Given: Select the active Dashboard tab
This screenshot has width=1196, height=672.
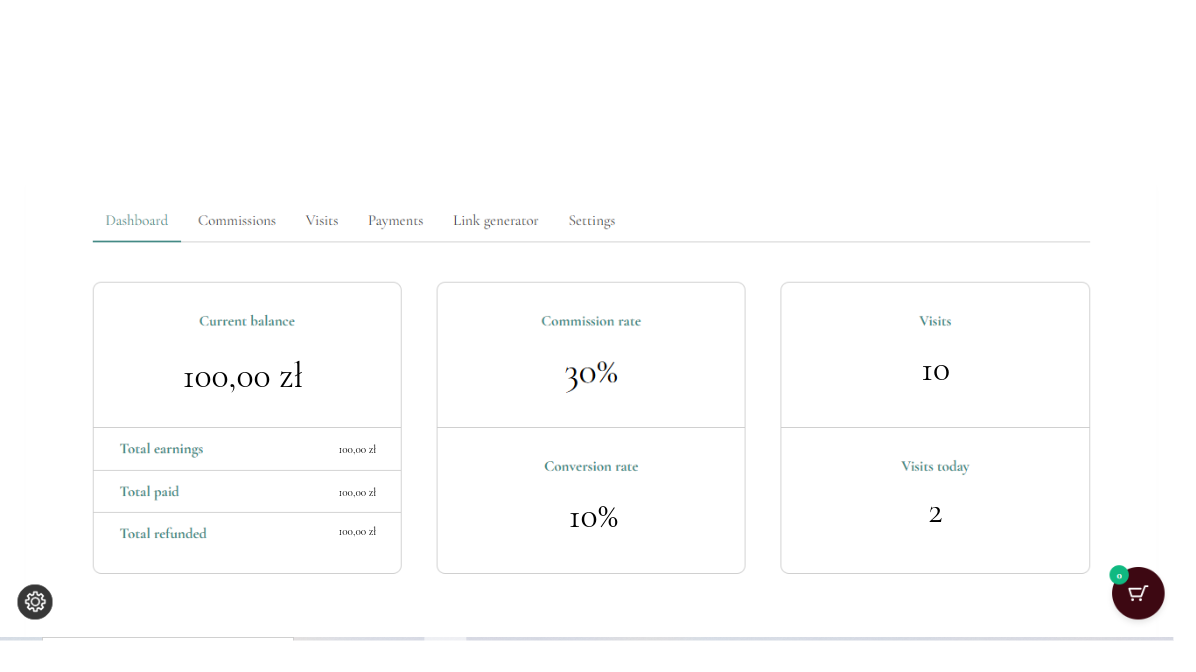Looking at the screenshot, I should pos(136,220).
